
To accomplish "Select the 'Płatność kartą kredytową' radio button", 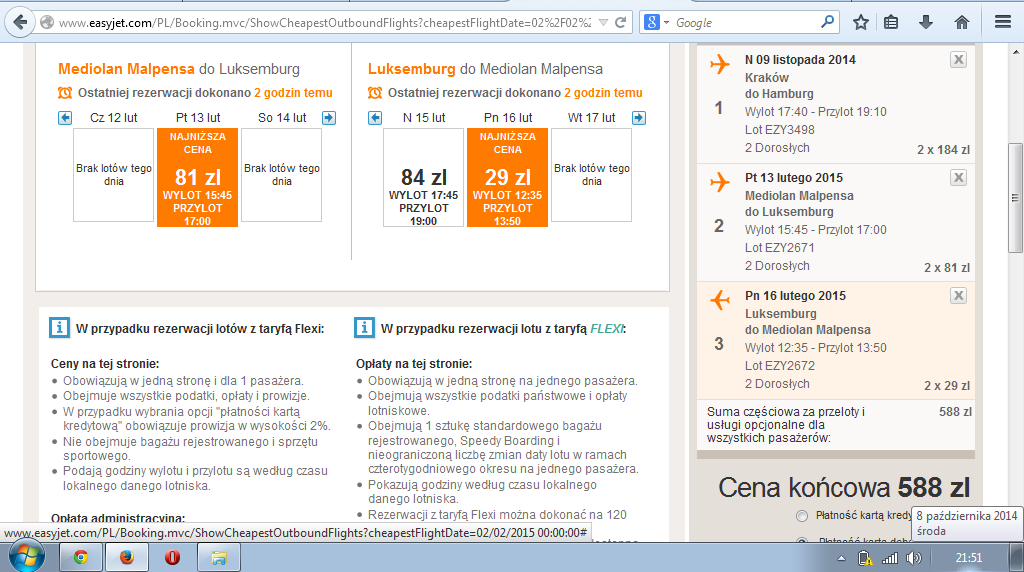I will [802, 516].
